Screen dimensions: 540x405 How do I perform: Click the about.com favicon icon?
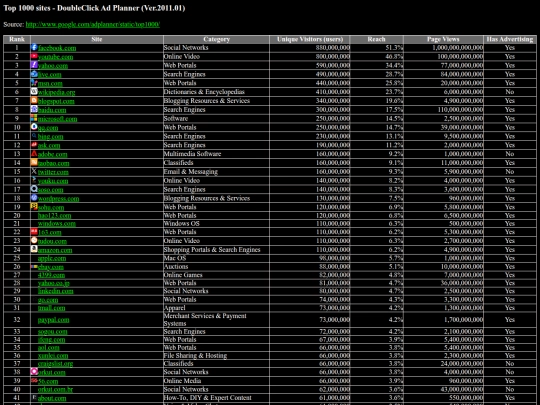coord(34,397)
